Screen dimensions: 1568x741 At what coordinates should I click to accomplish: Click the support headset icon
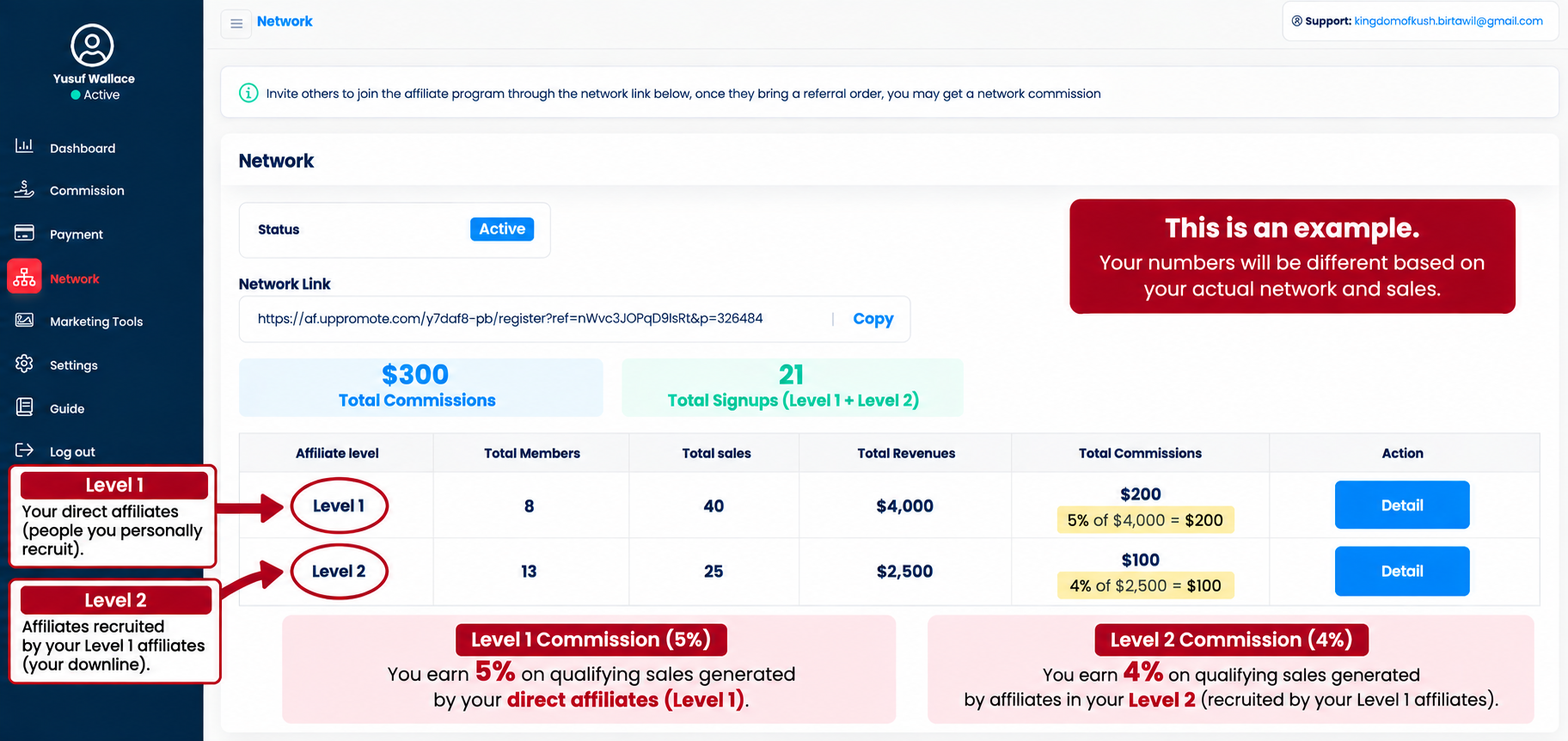1296,21
